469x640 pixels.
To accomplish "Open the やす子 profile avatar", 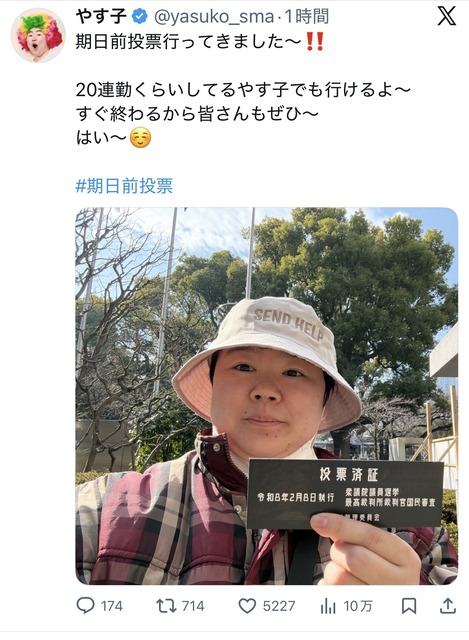I will 38,35.
